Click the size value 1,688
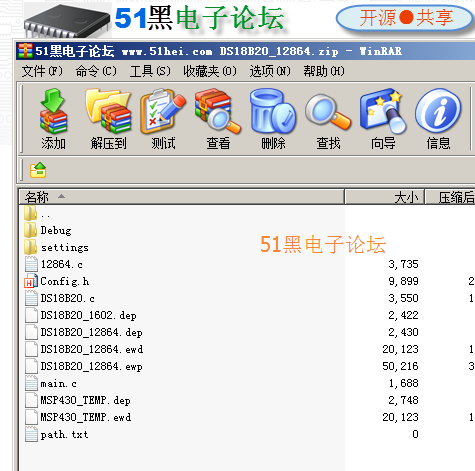Screen dimensions: 475x471 (x=403, y=383)
